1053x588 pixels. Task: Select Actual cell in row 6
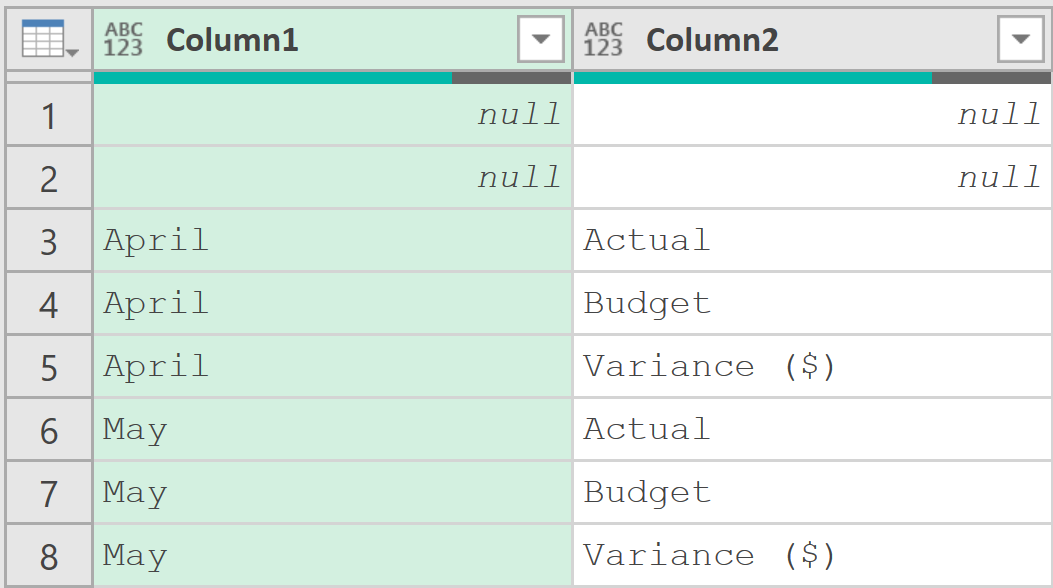(x=812, y=430)
